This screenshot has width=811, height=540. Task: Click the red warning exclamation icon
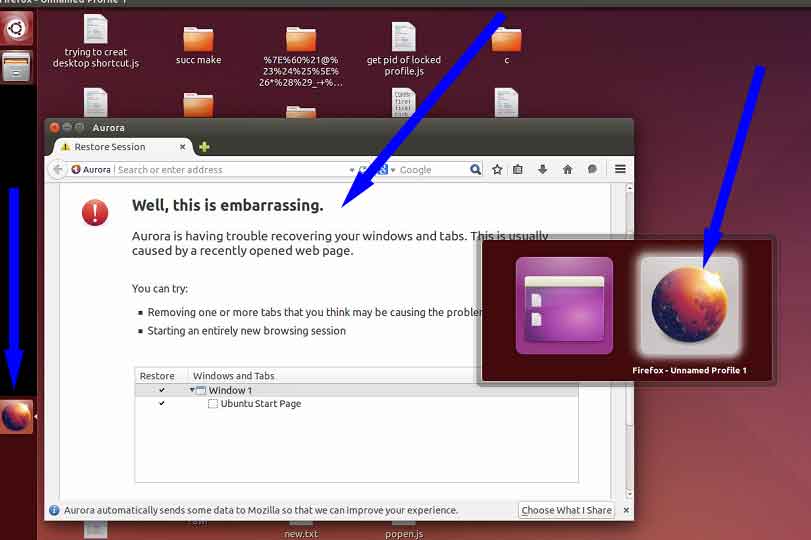(x=95, y=213)
